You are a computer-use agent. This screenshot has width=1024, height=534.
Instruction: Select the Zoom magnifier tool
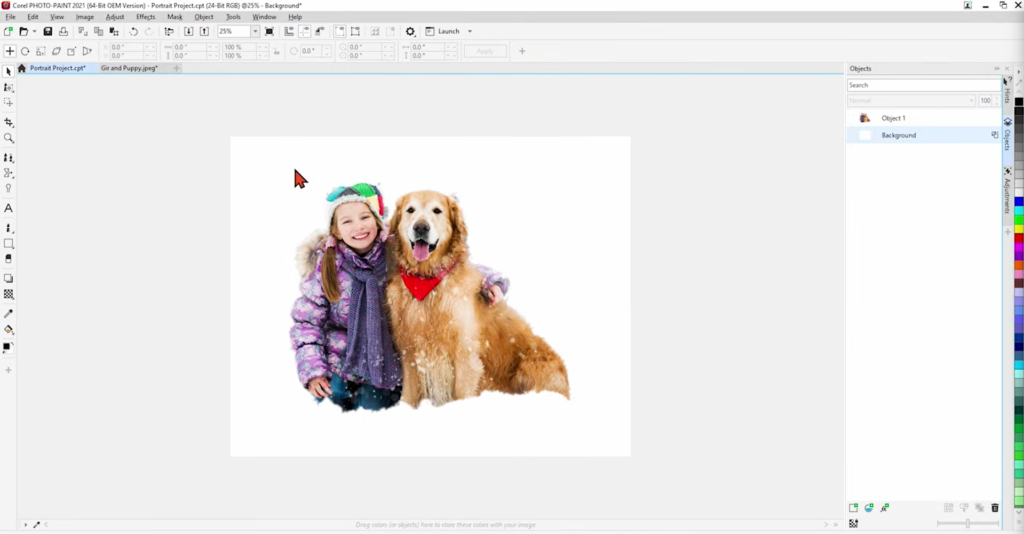coord(8,138)
